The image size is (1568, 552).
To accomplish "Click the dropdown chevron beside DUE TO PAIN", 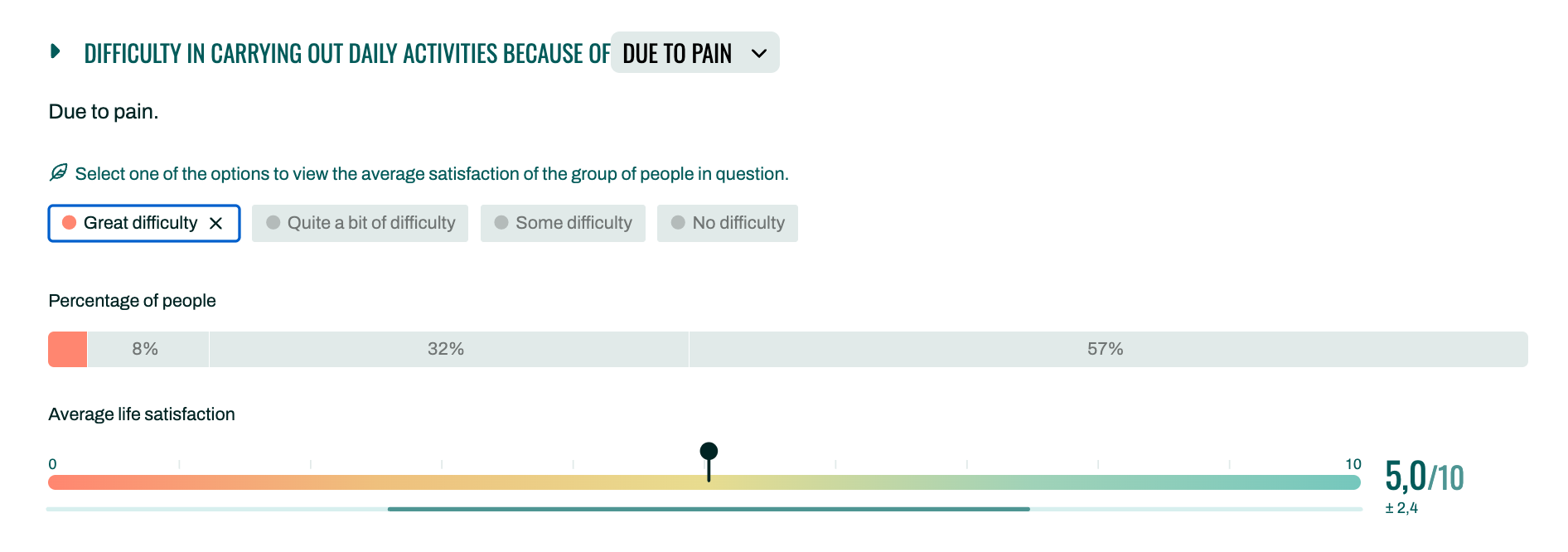I will click(758, 53).
